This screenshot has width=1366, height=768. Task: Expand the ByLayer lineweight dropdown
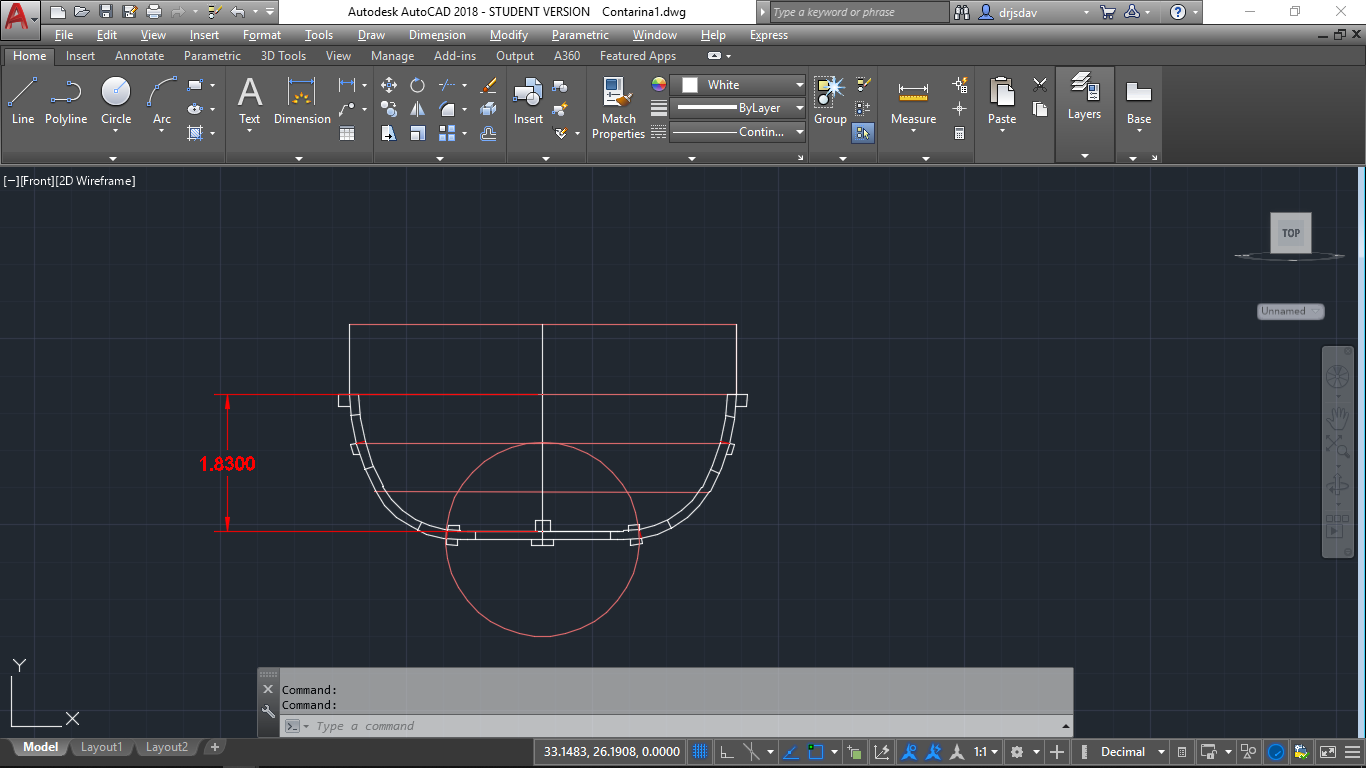799,108
